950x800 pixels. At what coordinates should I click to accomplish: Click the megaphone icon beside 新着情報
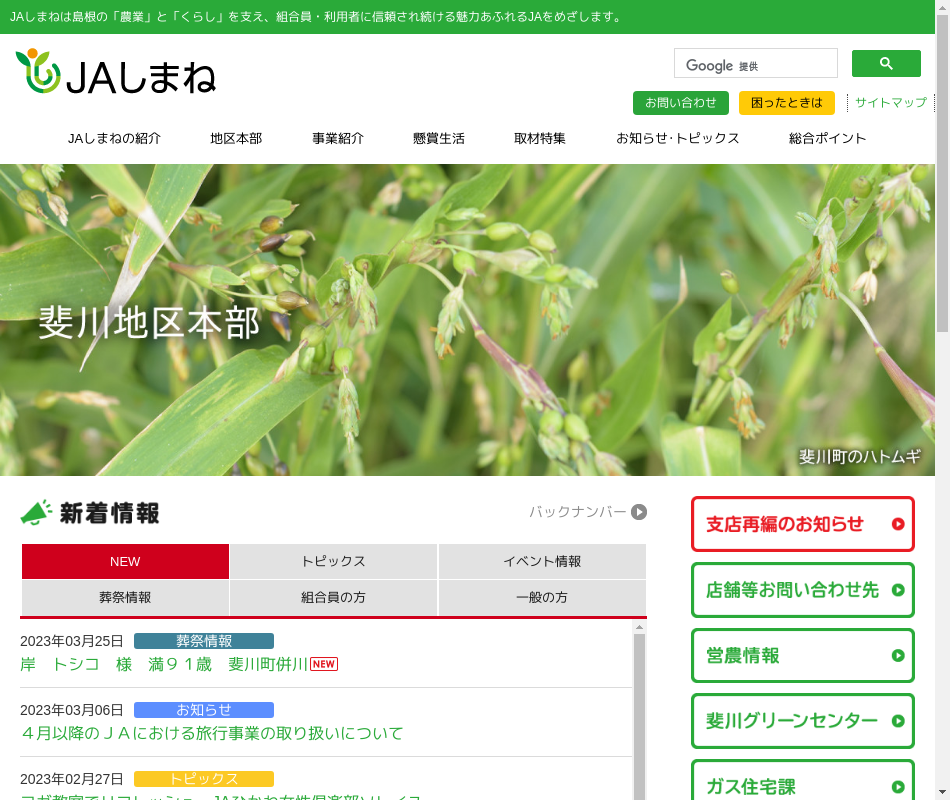(37, 513)
